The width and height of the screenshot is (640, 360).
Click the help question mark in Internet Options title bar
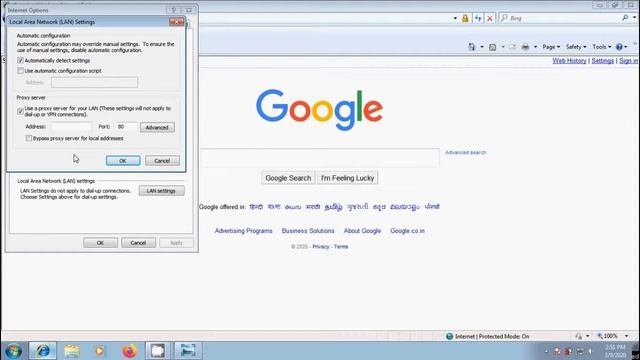pyautogui.click(x=173, y=10)
